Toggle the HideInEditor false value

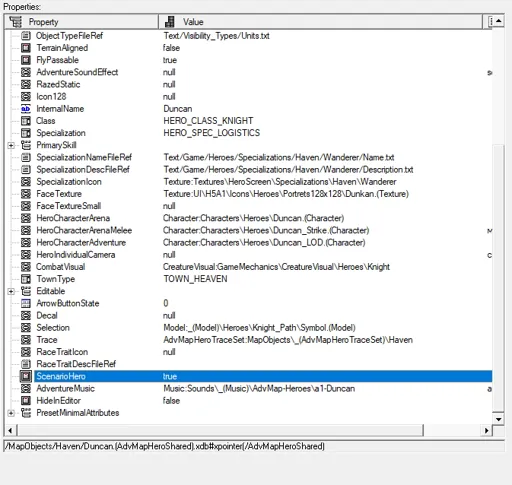pyautogui.click(x=171, y=401)
